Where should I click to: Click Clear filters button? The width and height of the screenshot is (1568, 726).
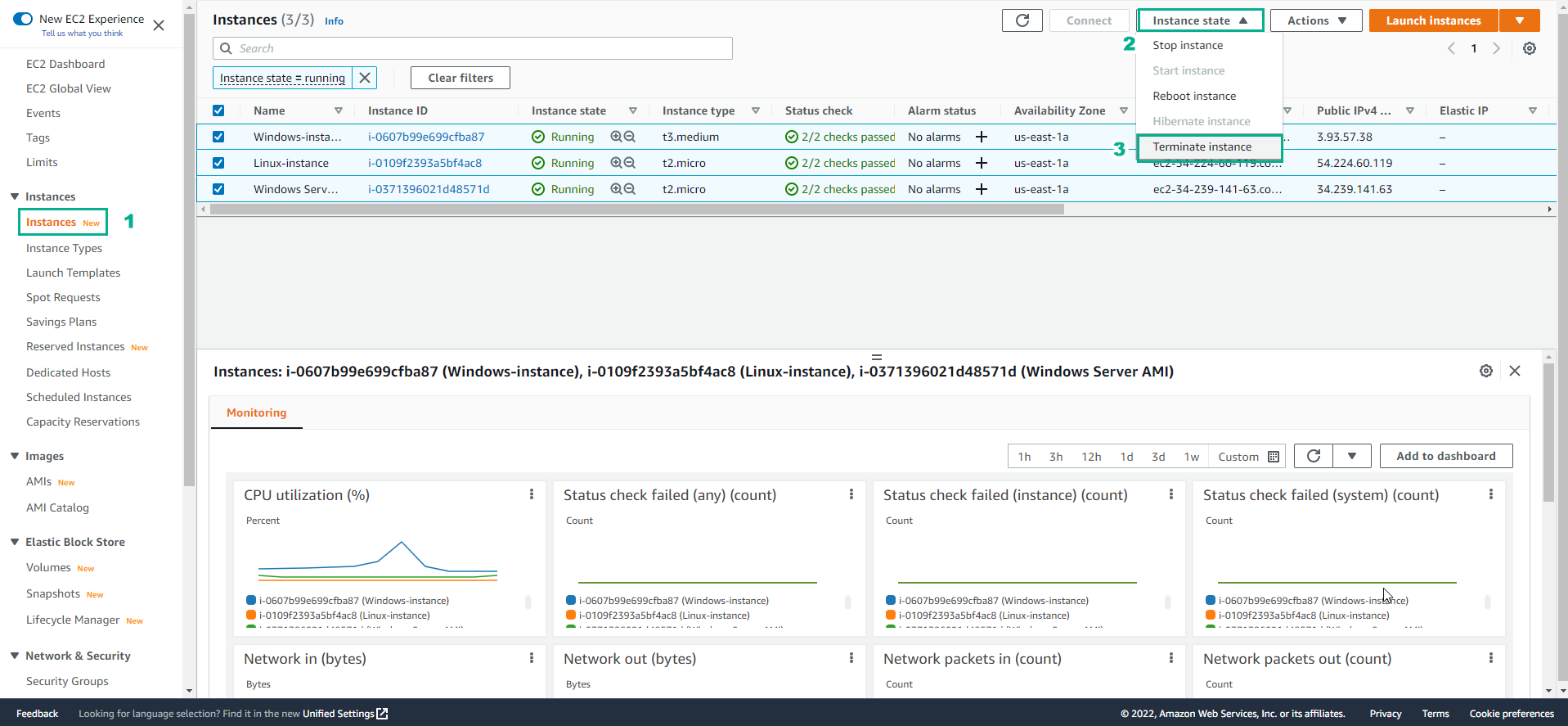[461, 78]
